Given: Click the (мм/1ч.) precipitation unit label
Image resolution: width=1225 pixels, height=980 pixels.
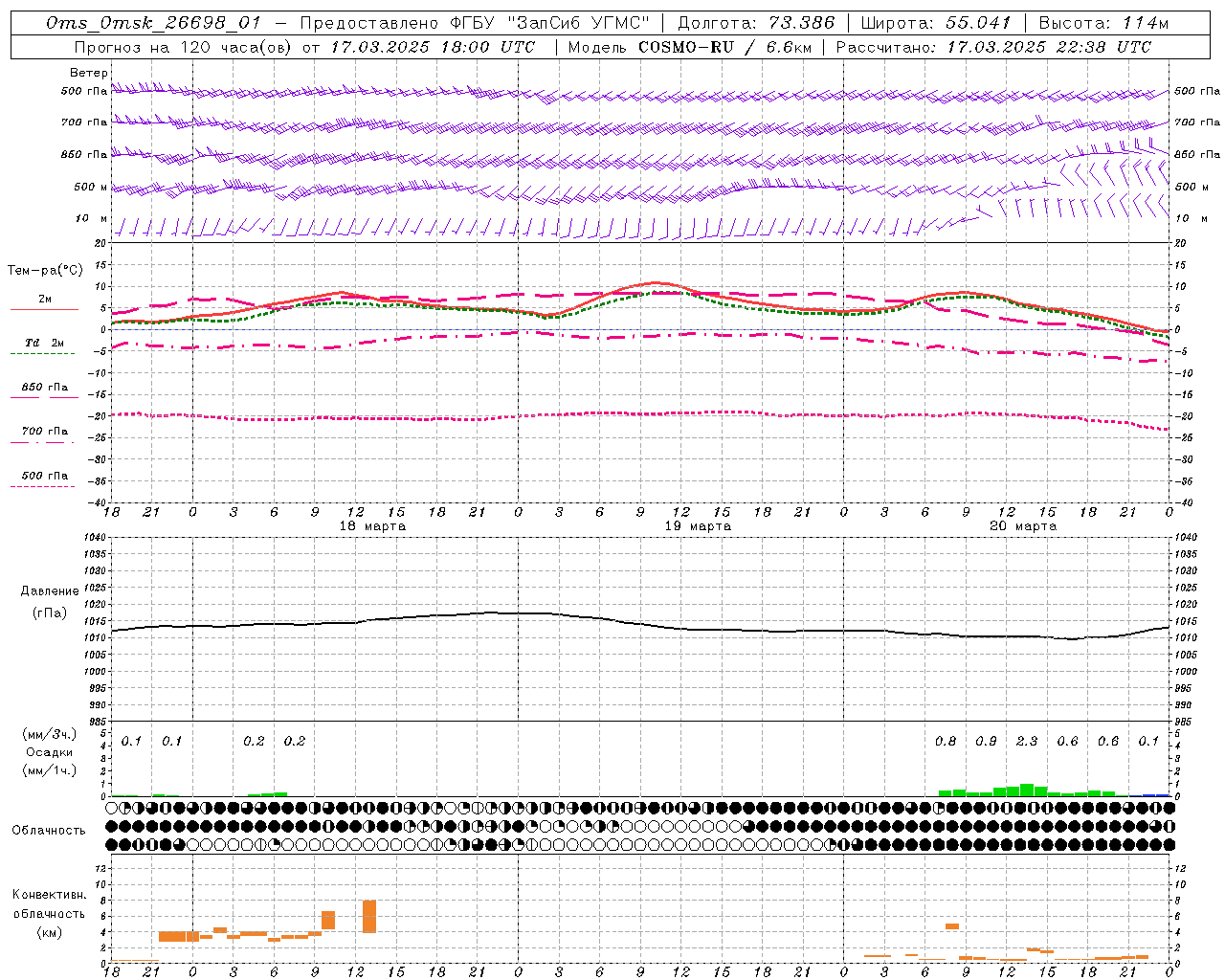Looking at the screenshot, I should 49,770.
